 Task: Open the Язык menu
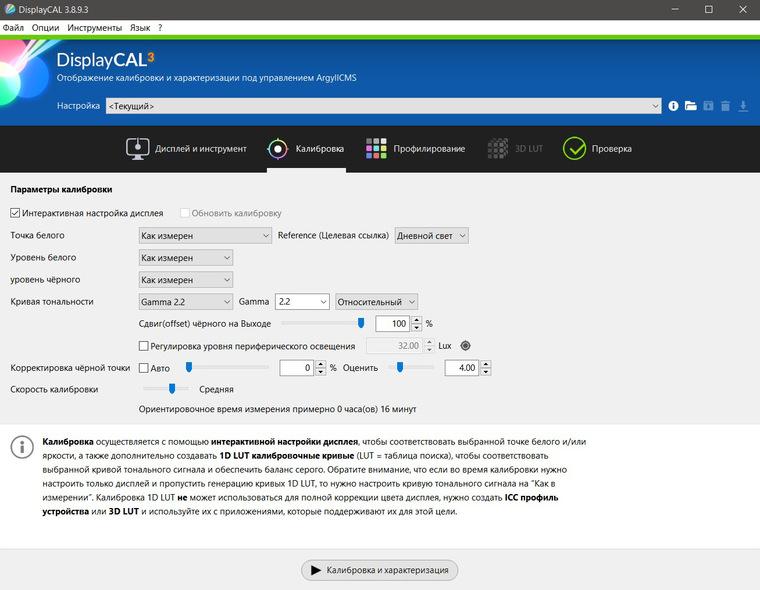140,28
